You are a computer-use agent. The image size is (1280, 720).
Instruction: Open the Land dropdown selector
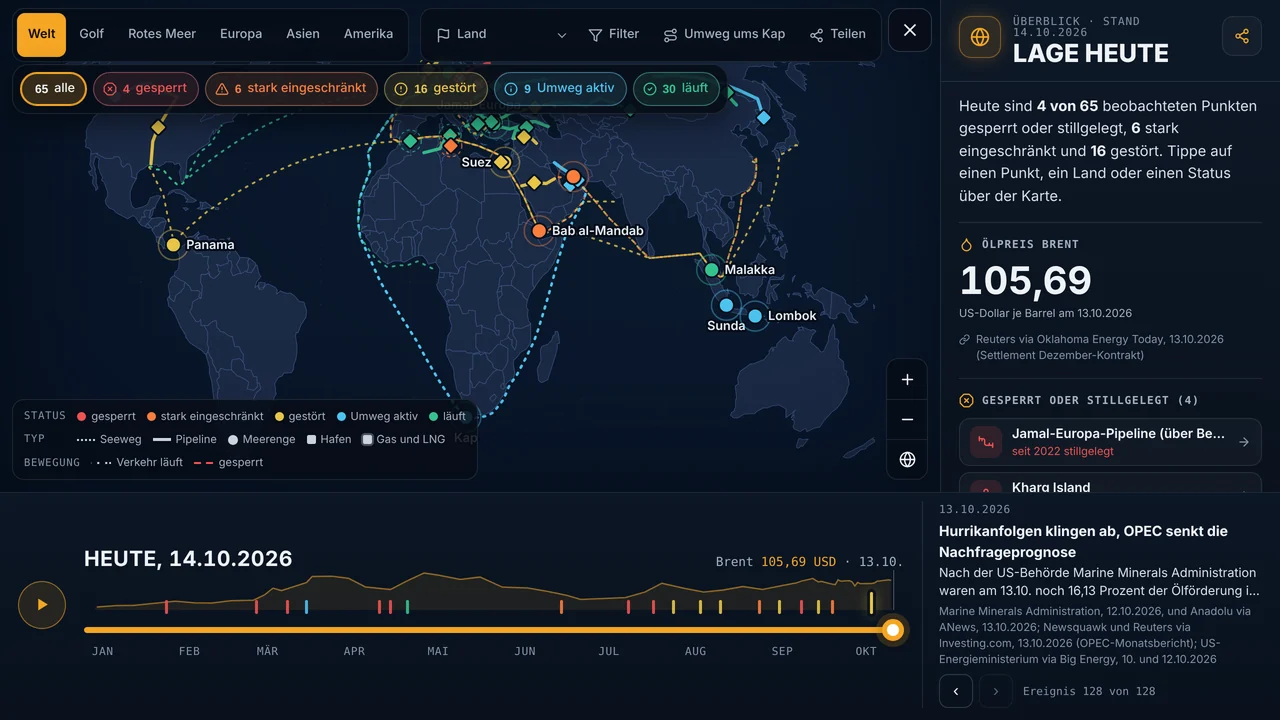(x=501, y=35)
